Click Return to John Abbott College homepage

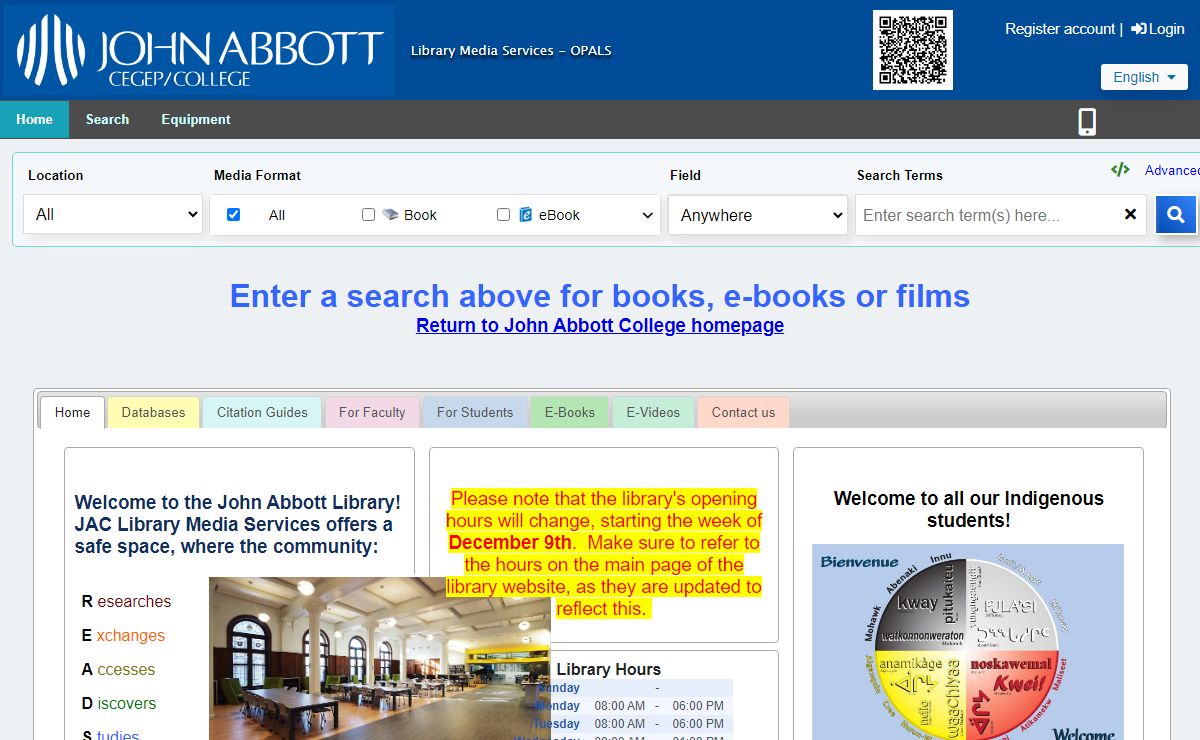point(600,325)
